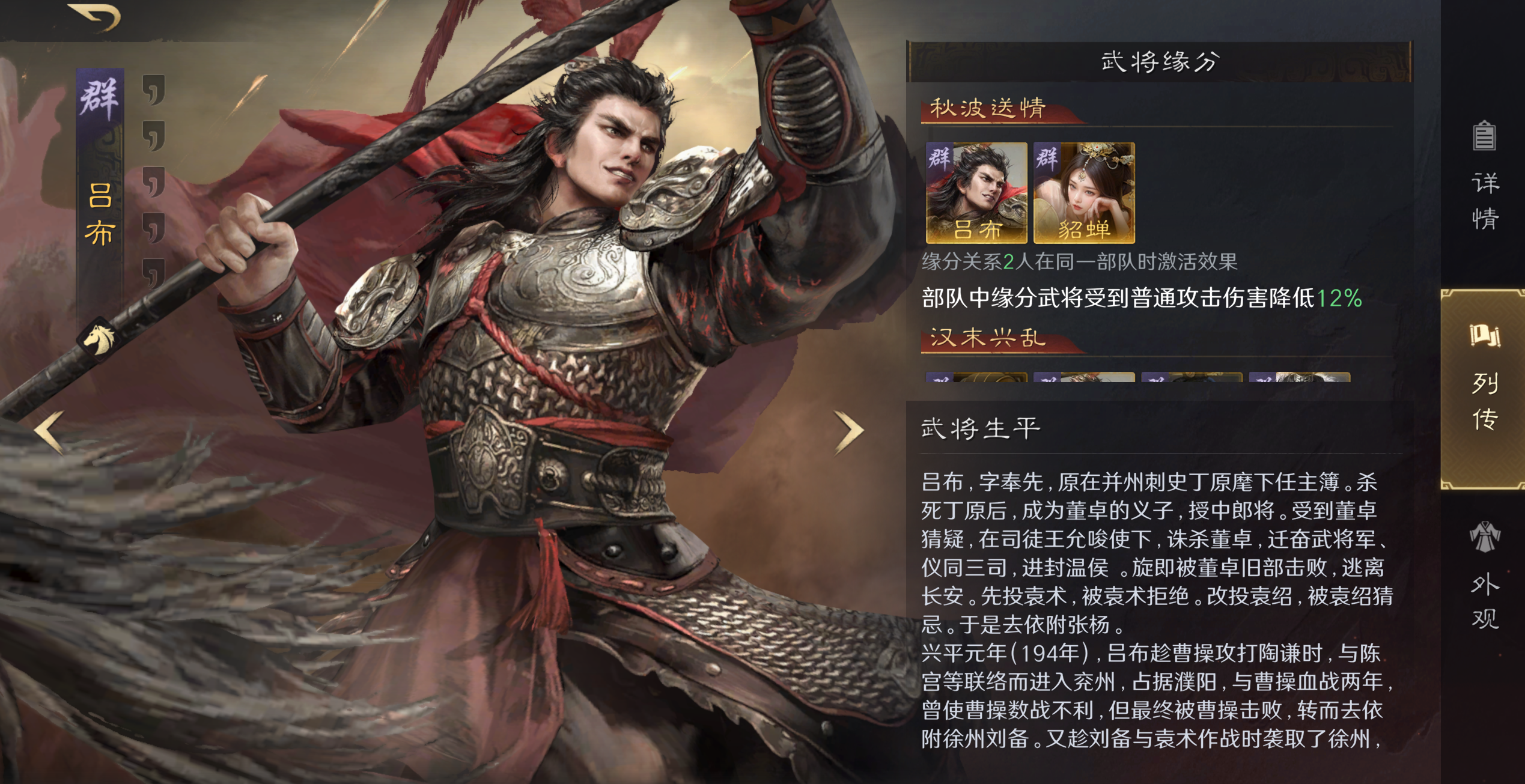
Task: Select 吕布 portrait in 秋波送情 bond
Action: click(x=976, y=192)
